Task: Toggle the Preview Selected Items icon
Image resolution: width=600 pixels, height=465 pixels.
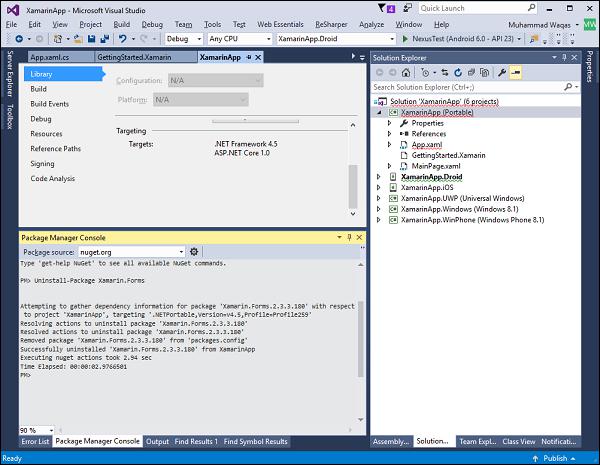Action: (x=515, y=72)
